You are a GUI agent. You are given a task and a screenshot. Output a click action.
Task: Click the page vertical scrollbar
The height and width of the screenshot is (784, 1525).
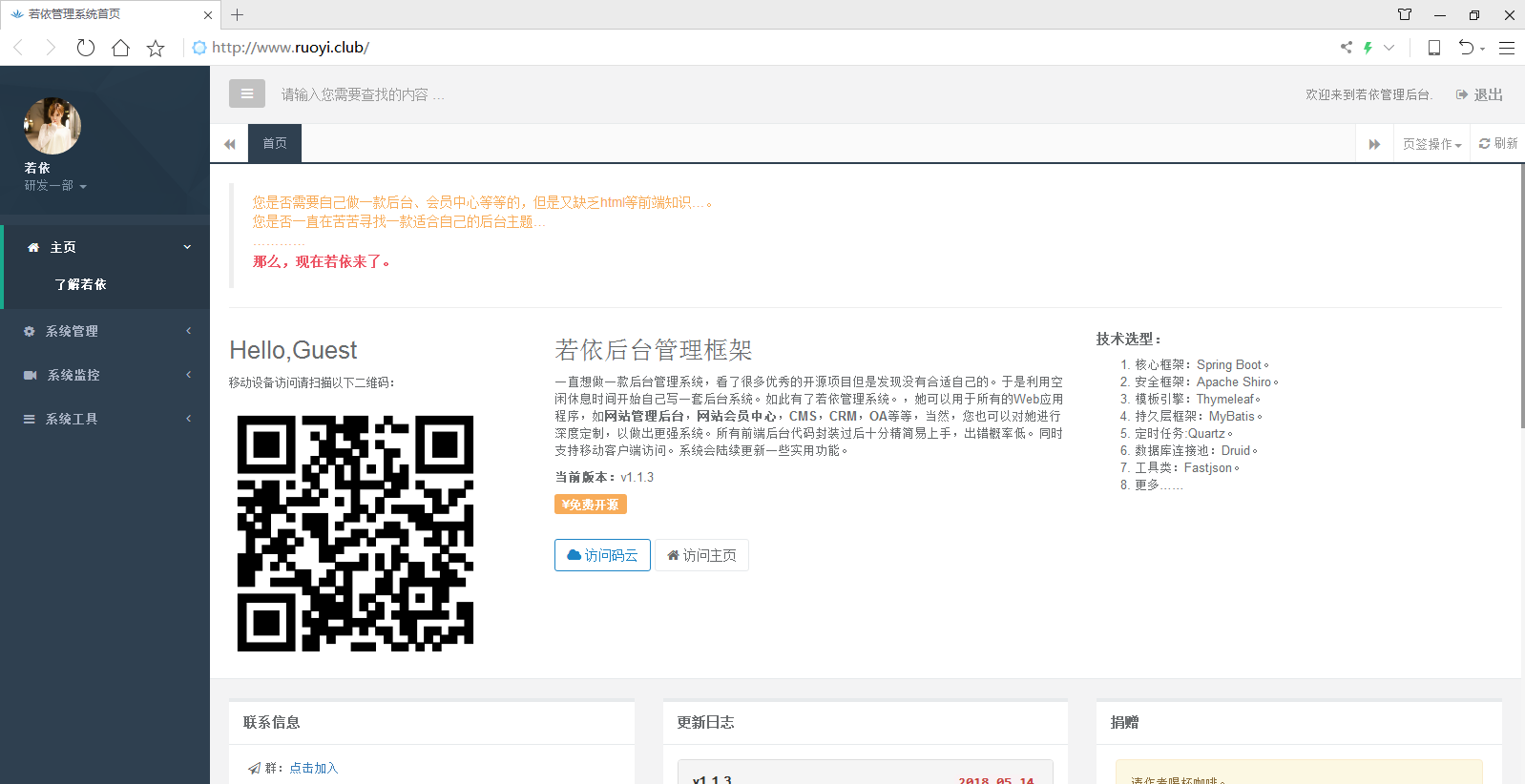click(x=1521, y=296)
